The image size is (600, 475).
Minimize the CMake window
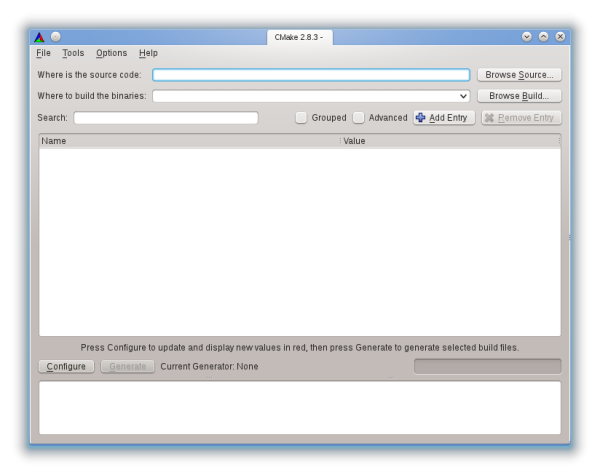tap(527, 37)
